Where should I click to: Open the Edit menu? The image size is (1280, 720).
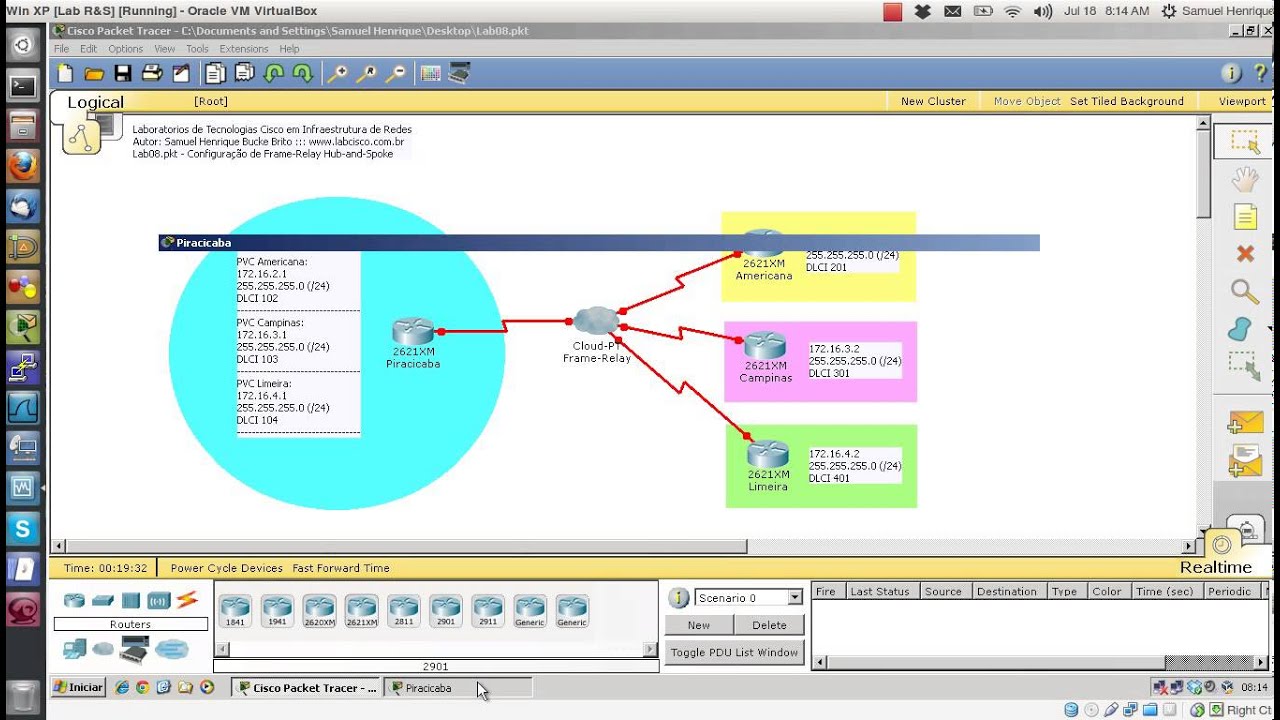(x=89, y=49)
